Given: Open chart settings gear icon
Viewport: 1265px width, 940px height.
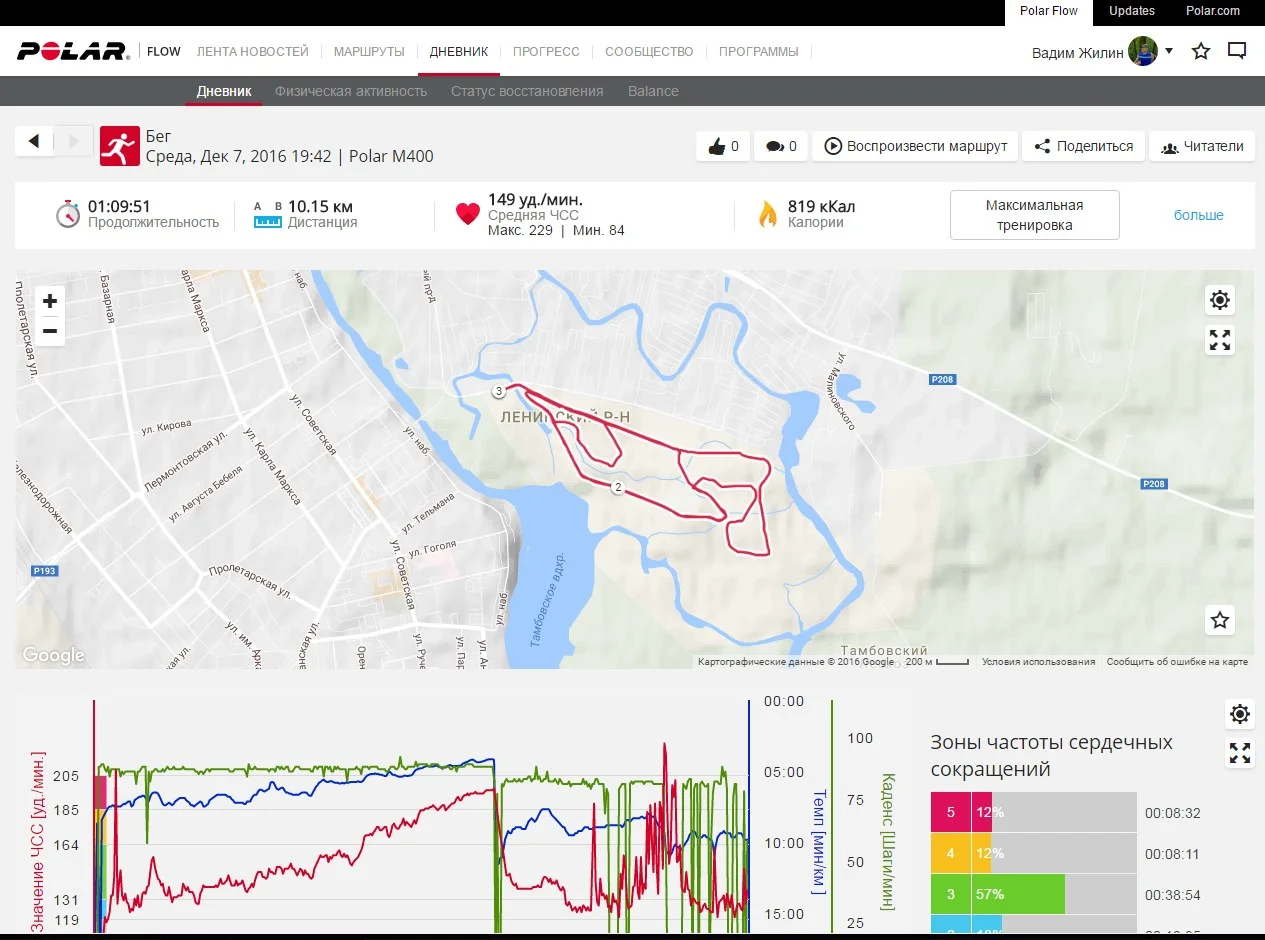Looking at the screenshot, I should pyautogui.click(x=1240, y=714).
